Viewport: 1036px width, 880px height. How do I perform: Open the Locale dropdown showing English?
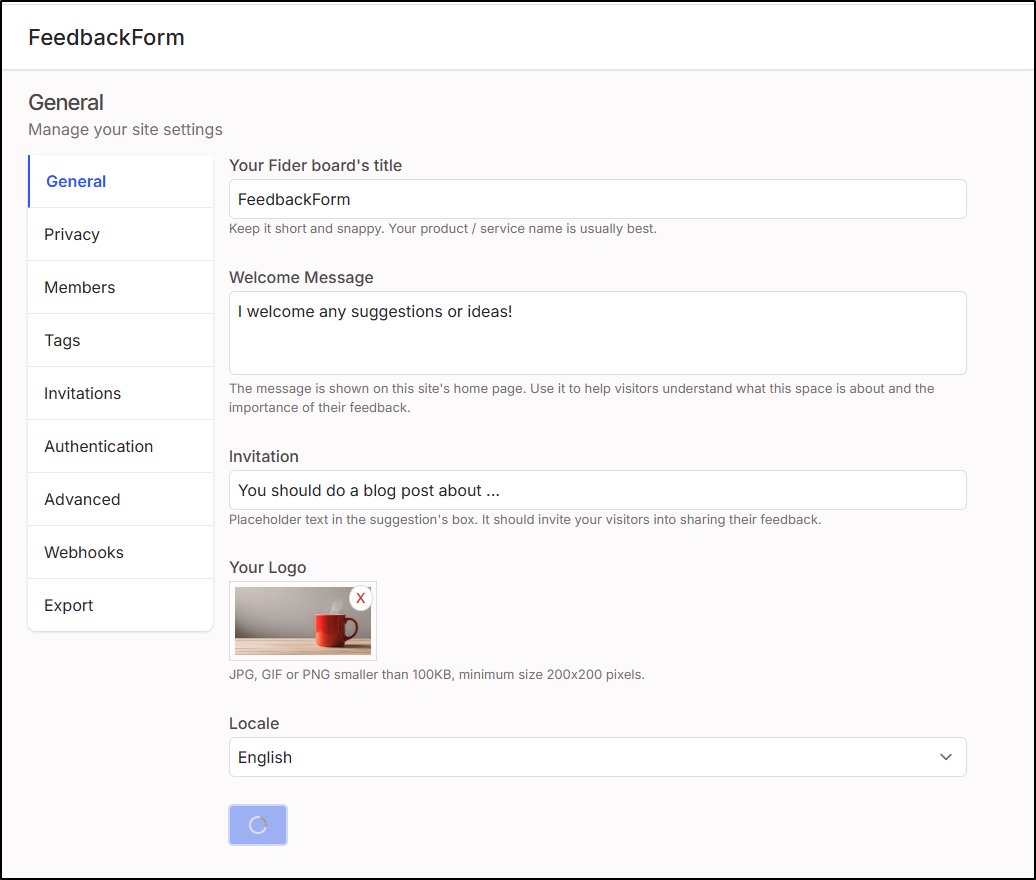[x=597, y=757]
